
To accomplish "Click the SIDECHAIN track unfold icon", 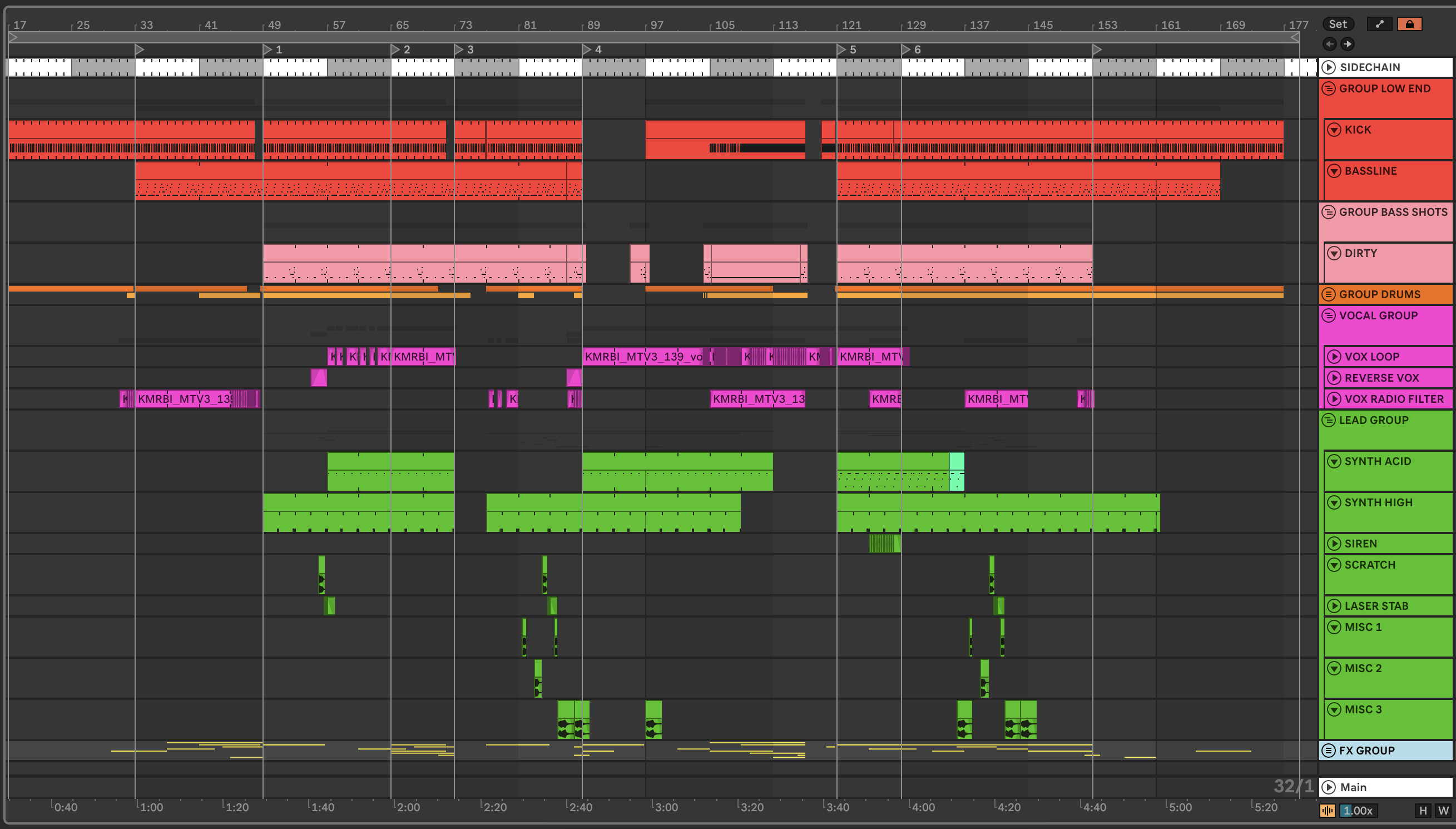I will [1329, 67].
